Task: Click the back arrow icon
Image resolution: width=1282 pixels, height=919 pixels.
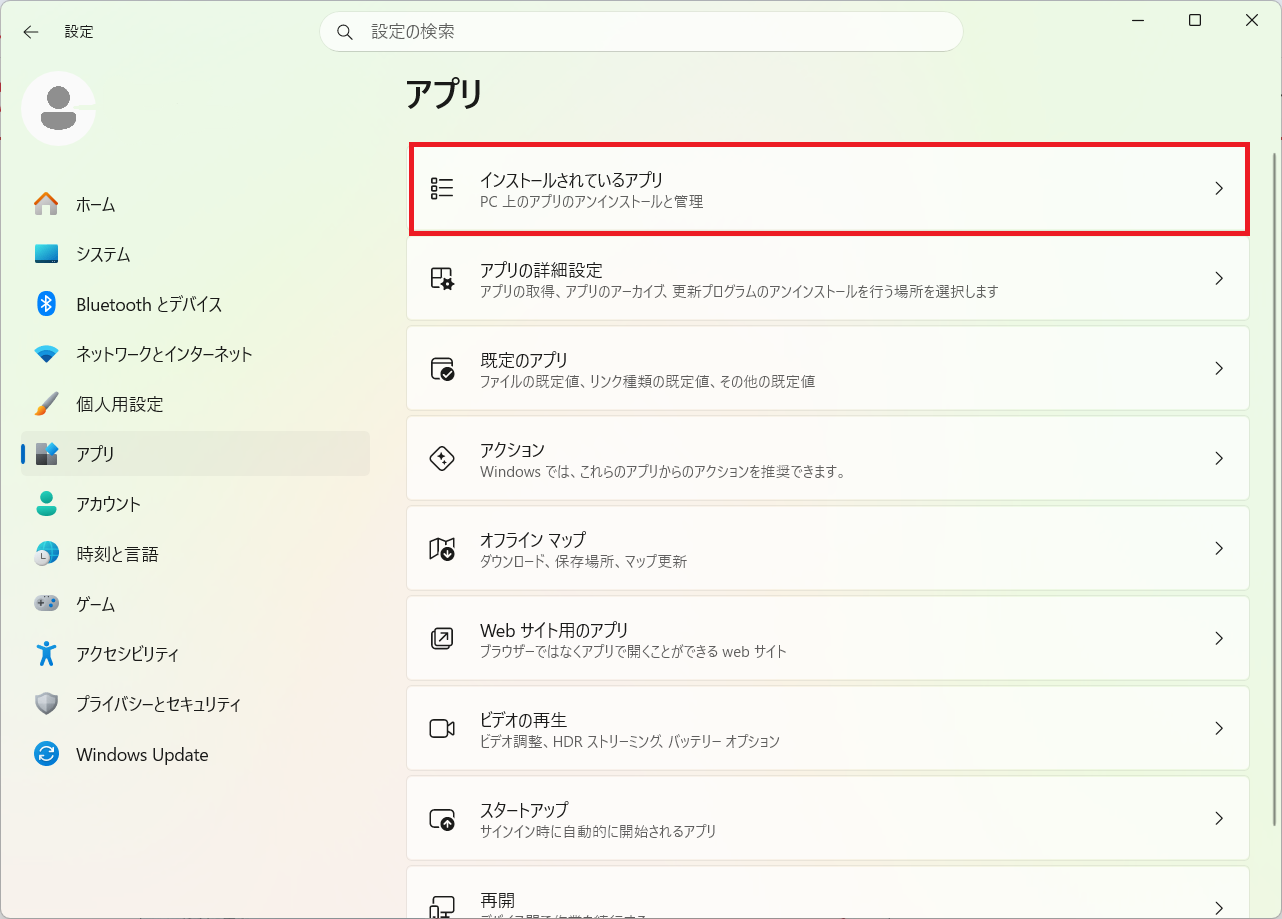Action: coord(31,32)
